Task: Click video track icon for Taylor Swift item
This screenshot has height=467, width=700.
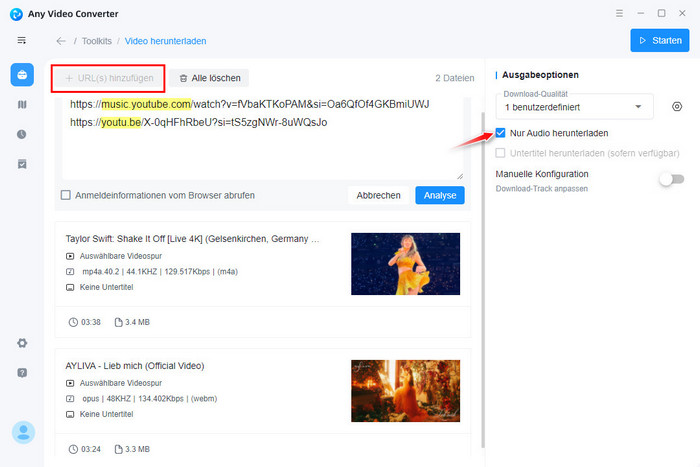Action: [x=70, y=256]
